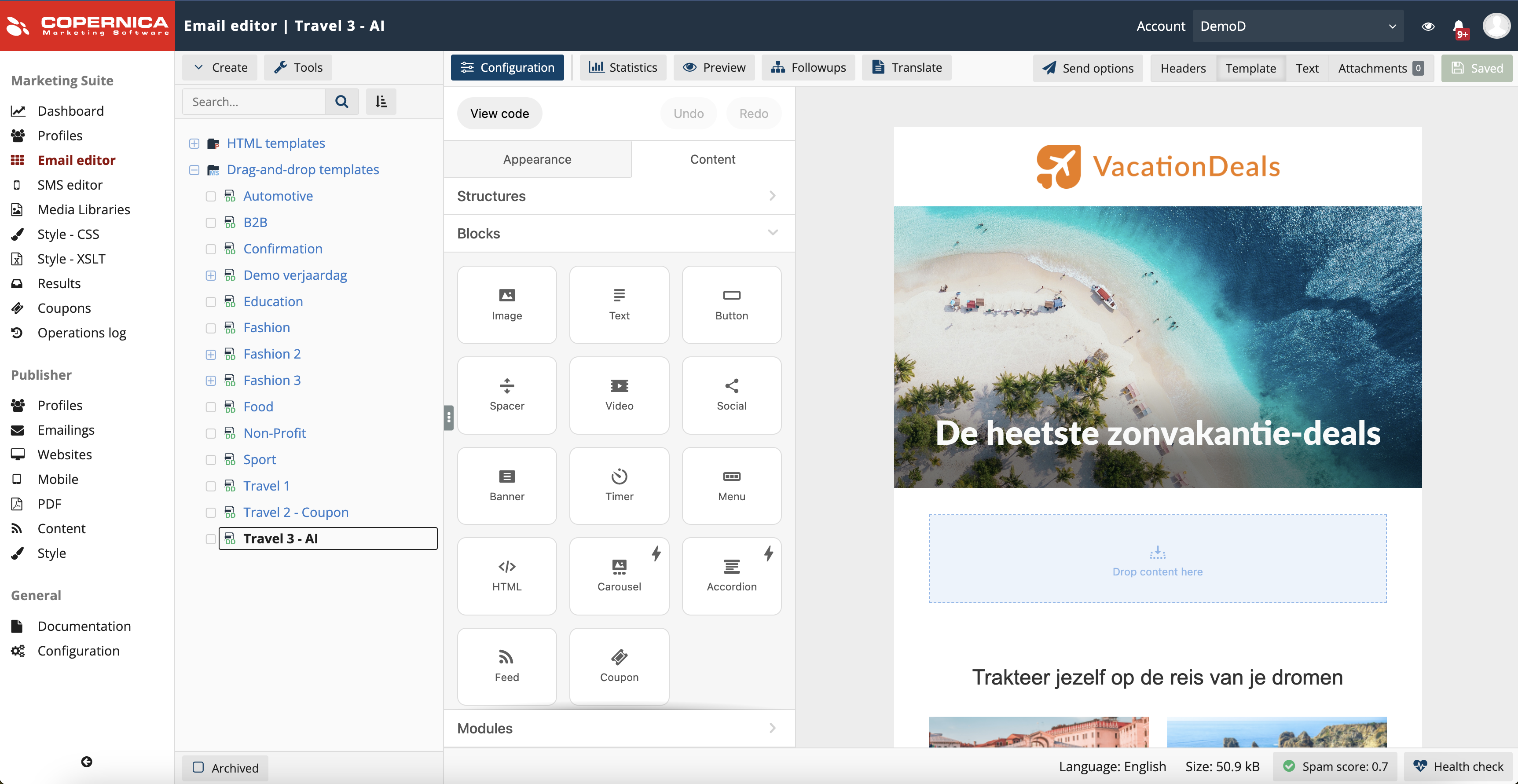Viewport: 1518px width, 784px height.
Task: Check the Spam score indicator
Action: (1335, 766)
